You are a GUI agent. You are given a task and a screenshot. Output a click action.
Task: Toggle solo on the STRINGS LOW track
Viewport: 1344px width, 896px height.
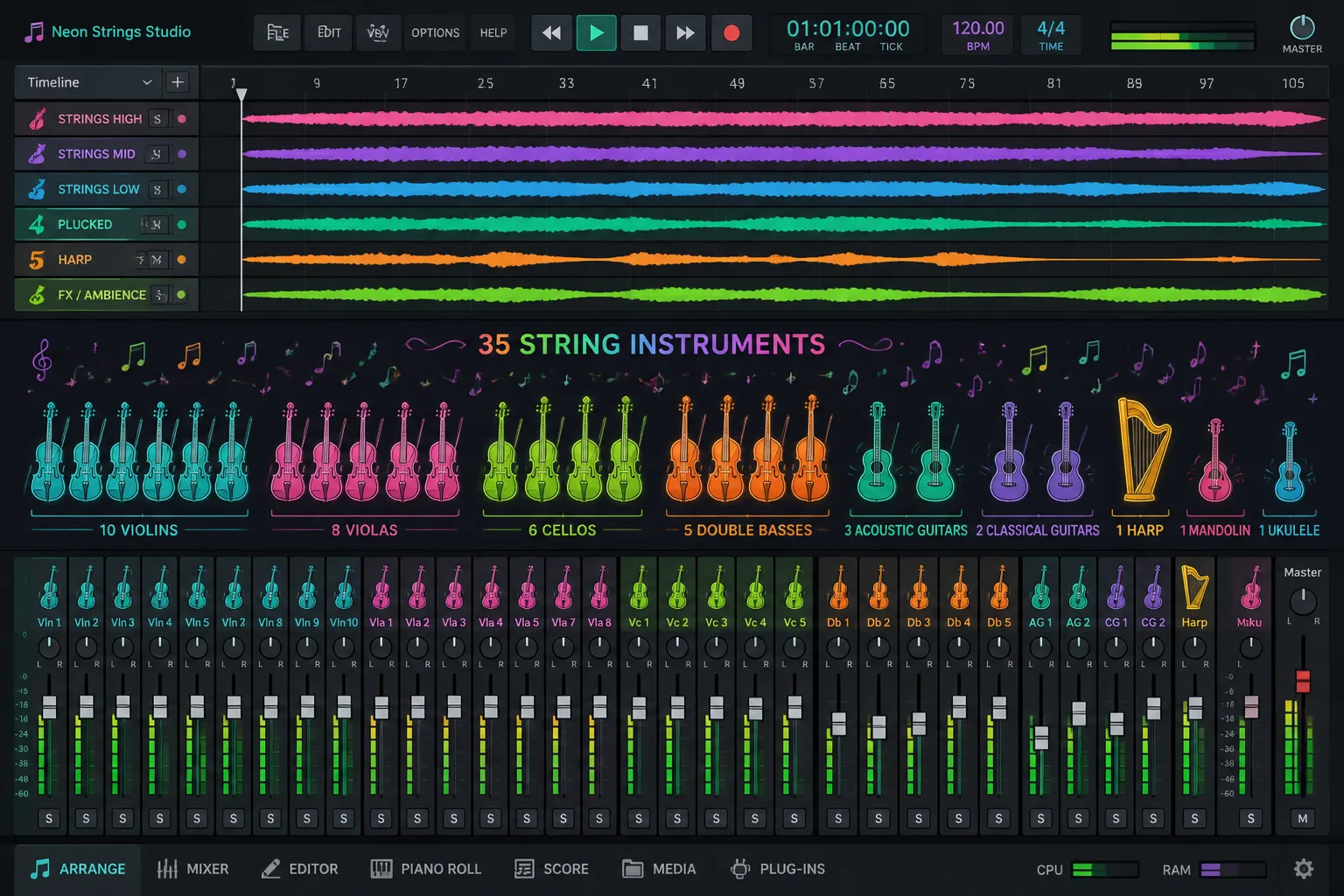157,189
